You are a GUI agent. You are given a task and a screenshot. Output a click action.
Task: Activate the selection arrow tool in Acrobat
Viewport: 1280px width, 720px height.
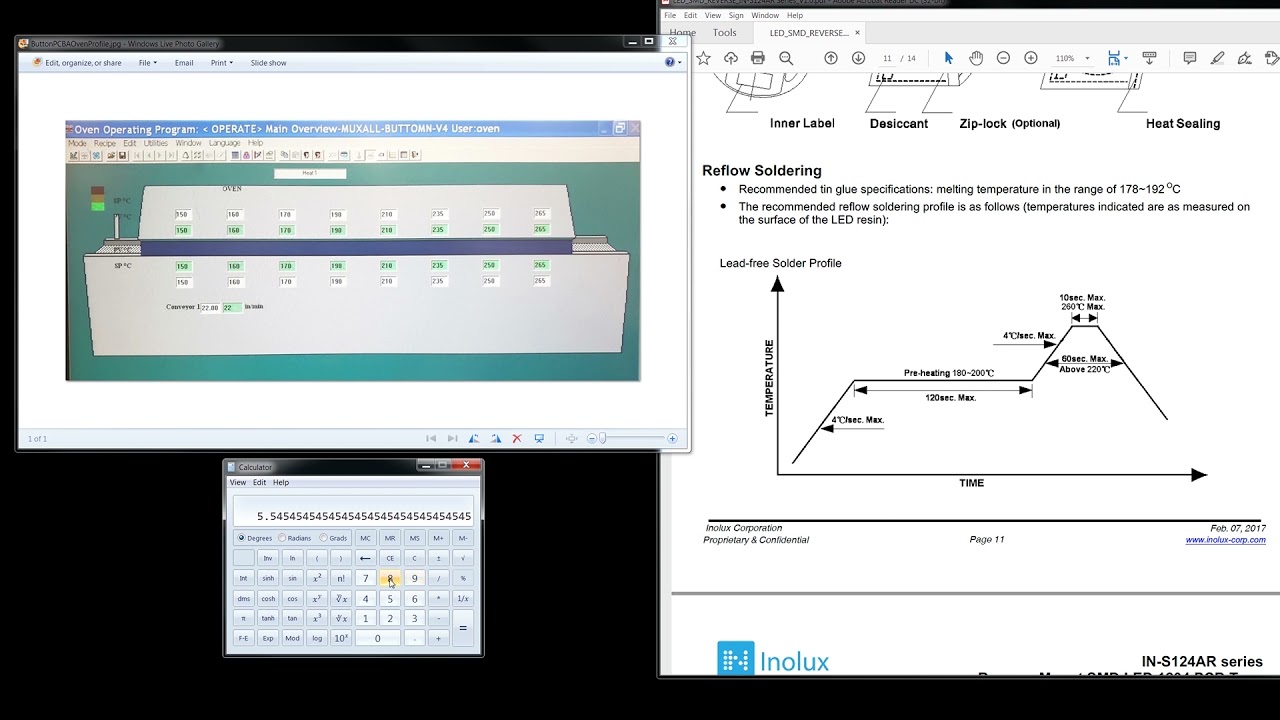[948, 58]
